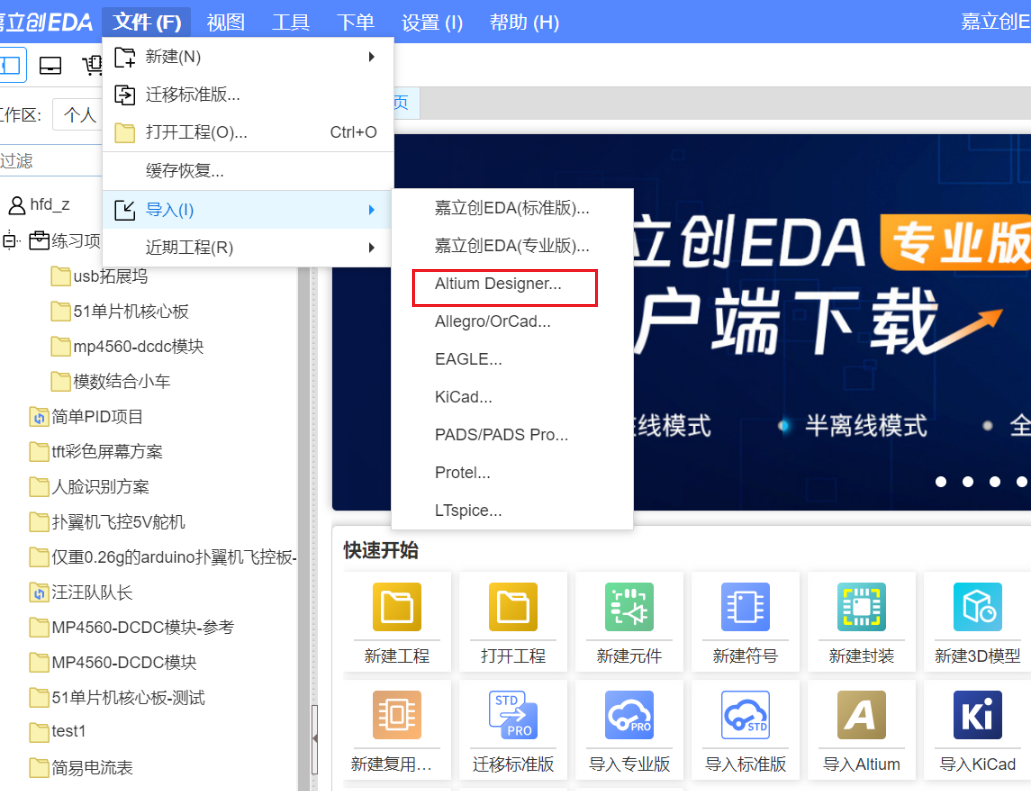Viewport: 1031px width, 791px height.
Task: Open the 帮助 (H) menu
Action: click(524, 22)
